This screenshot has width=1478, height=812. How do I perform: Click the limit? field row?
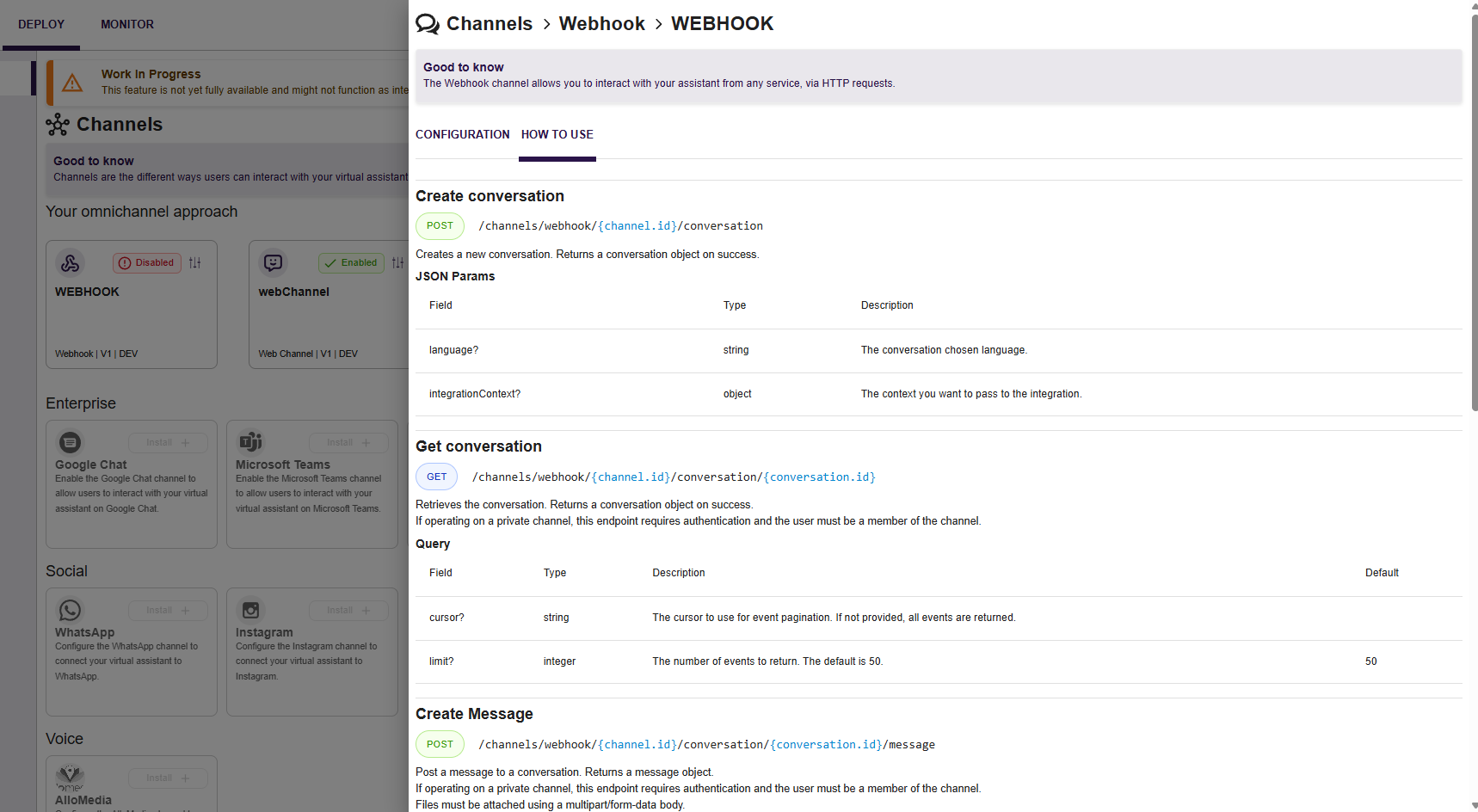939,662
